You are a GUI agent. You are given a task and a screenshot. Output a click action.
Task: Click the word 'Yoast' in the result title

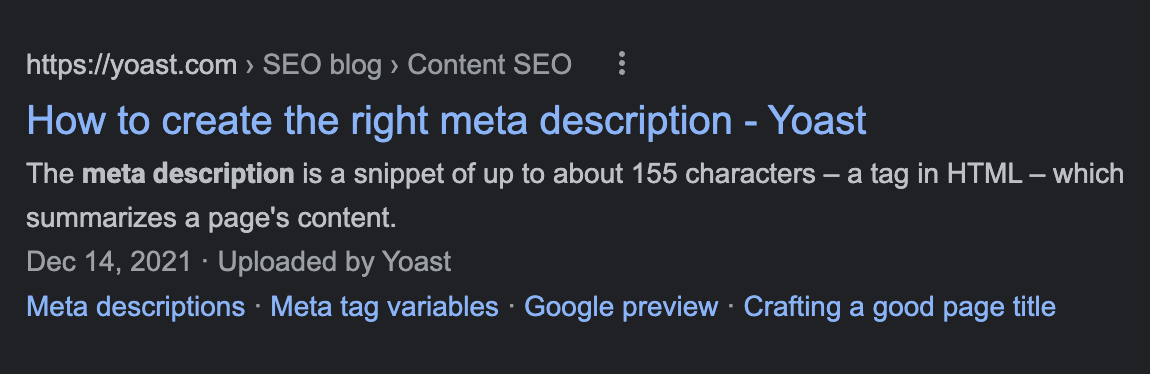tap(817, 120)
